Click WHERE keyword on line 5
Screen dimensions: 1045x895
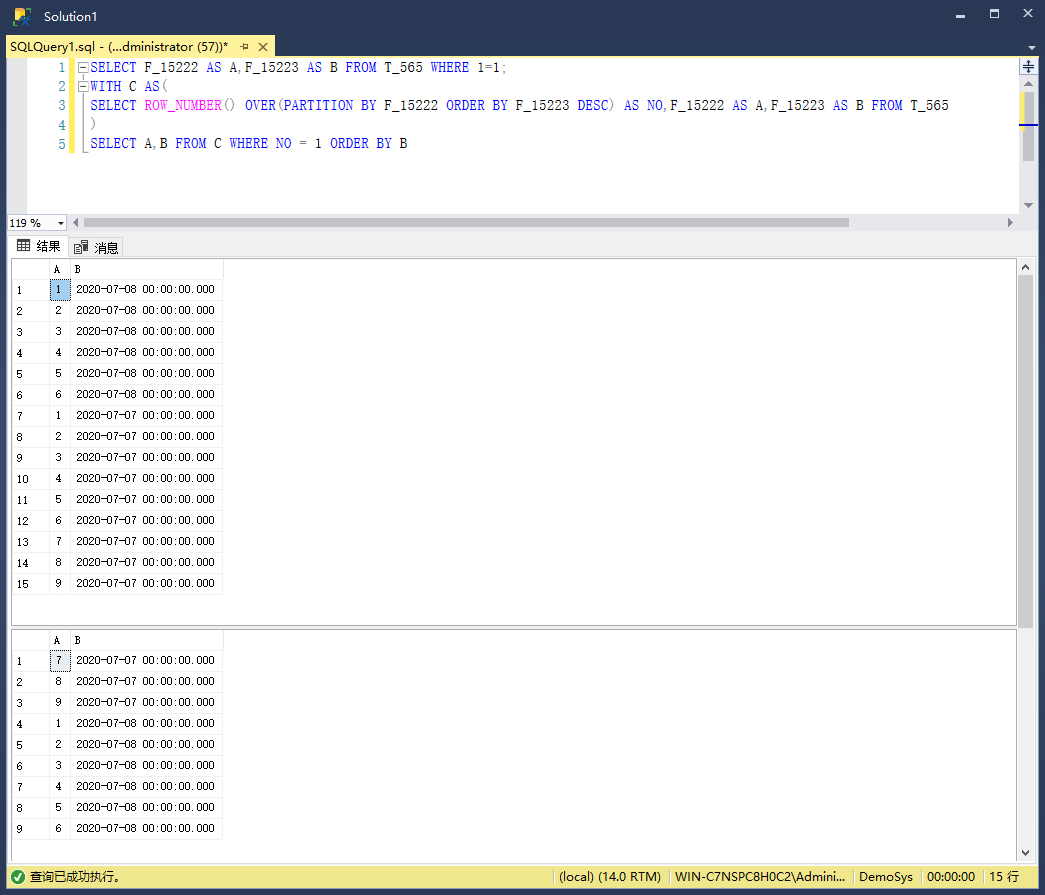249,144
